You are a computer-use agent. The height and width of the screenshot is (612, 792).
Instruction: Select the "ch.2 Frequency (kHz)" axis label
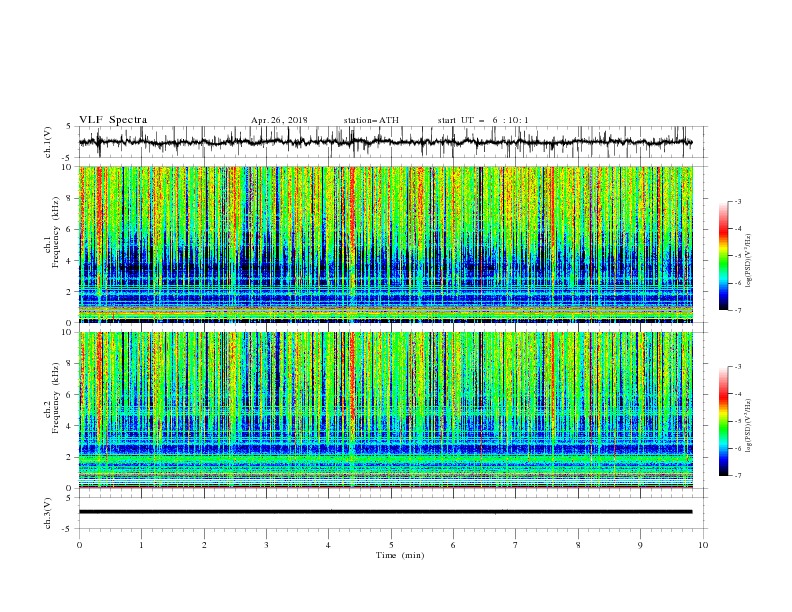coord(53,398)
